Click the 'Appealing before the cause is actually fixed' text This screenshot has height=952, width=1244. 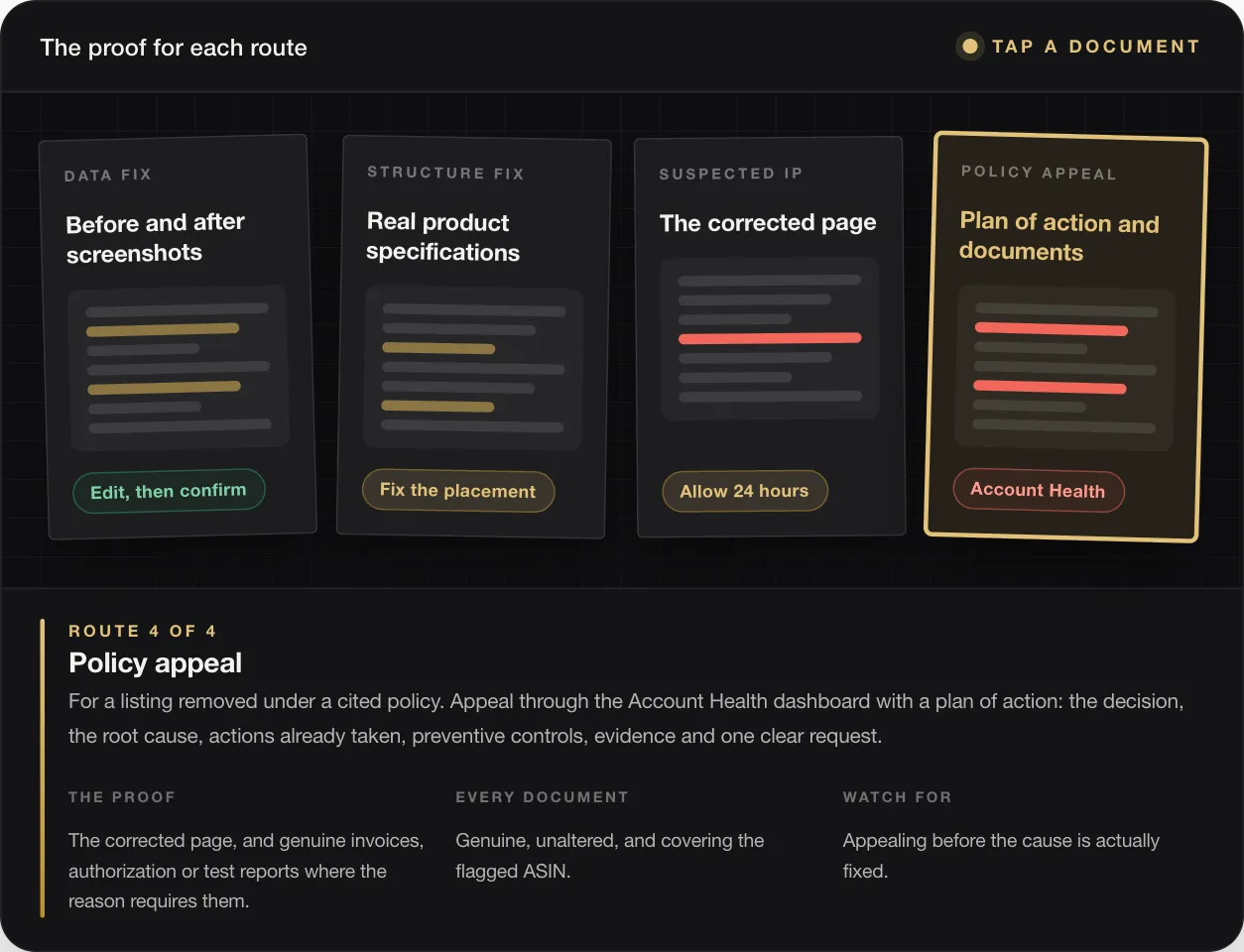(1001, 856)
